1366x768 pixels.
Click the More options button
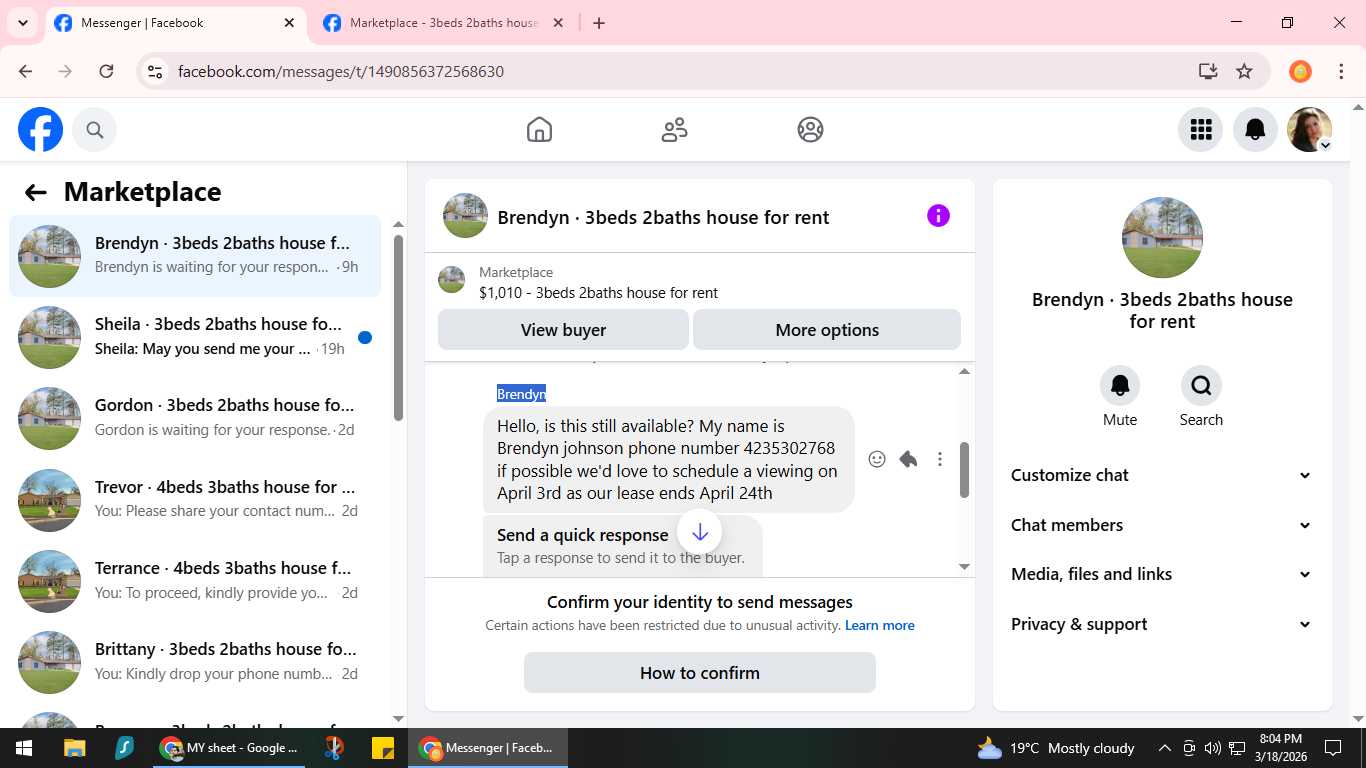(x=827, y=330)
